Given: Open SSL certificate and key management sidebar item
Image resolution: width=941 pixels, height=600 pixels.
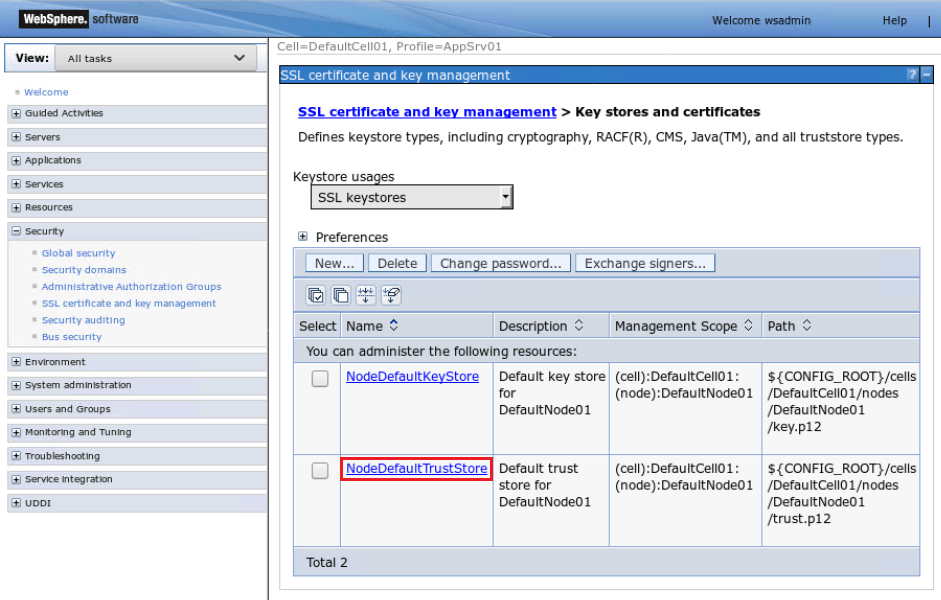Looking at the screenshot, I should pos(129,304).
